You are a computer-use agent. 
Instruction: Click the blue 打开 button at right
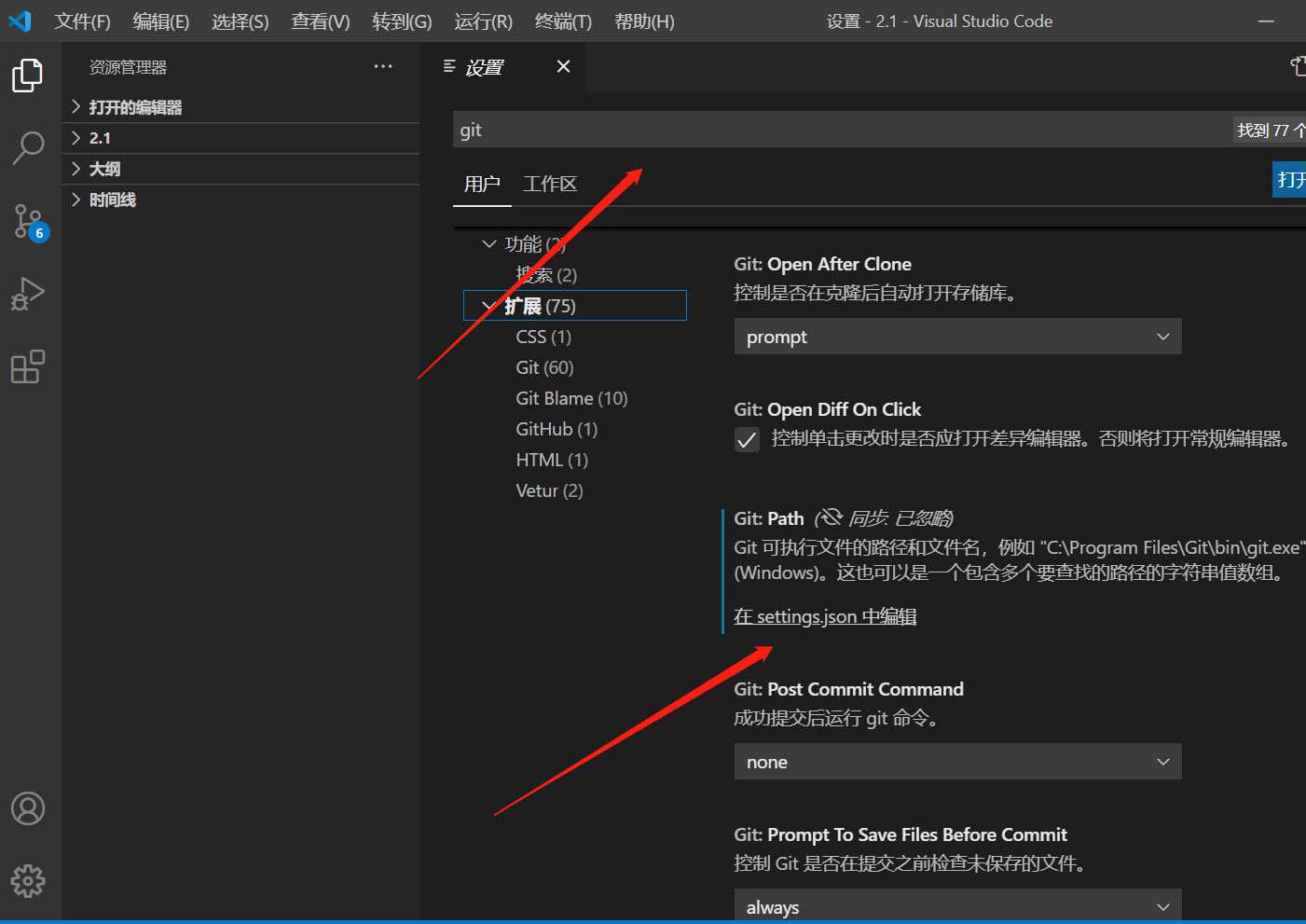tap(1289, 180)
